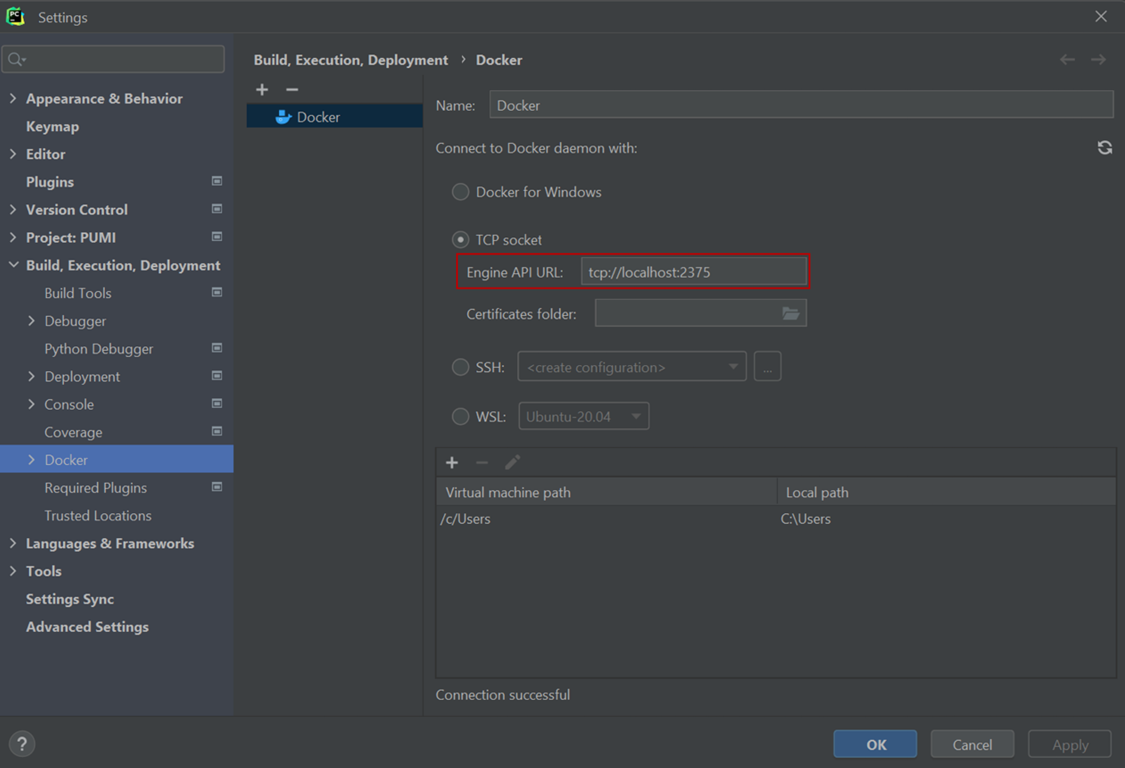Open the Settings Sync page

70,599
